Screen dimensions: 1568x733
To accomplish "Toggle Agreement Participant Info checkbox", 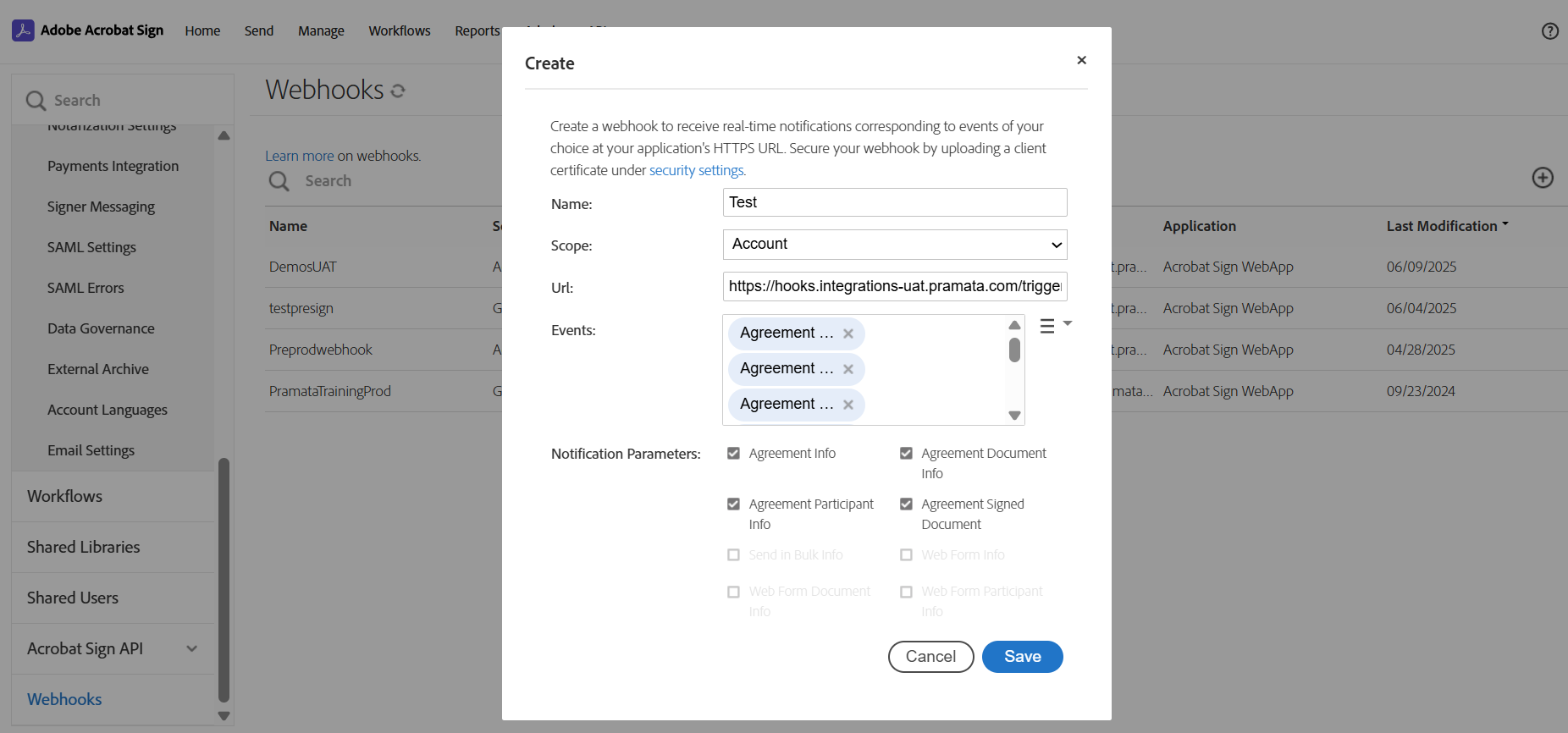I will click(733, 504).
